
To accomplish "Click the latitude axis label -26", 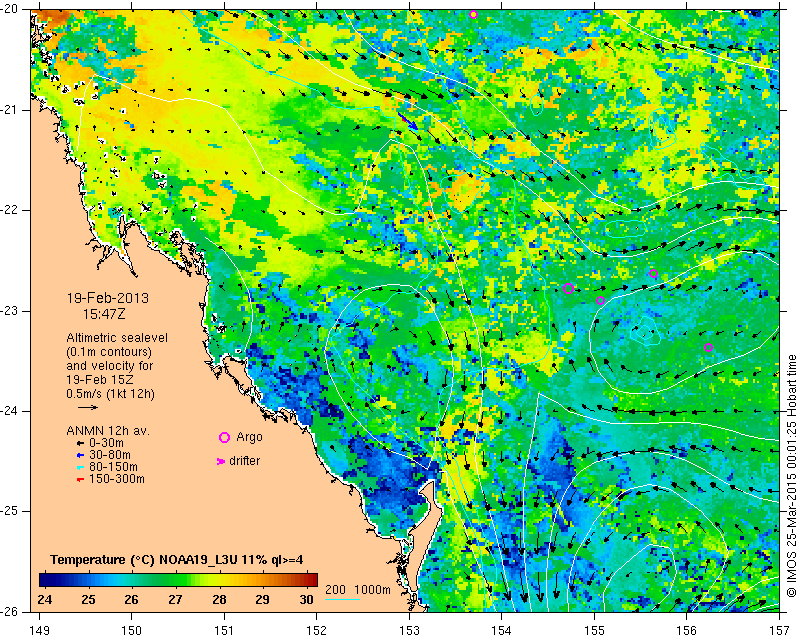I will click(x=11, y=612).
